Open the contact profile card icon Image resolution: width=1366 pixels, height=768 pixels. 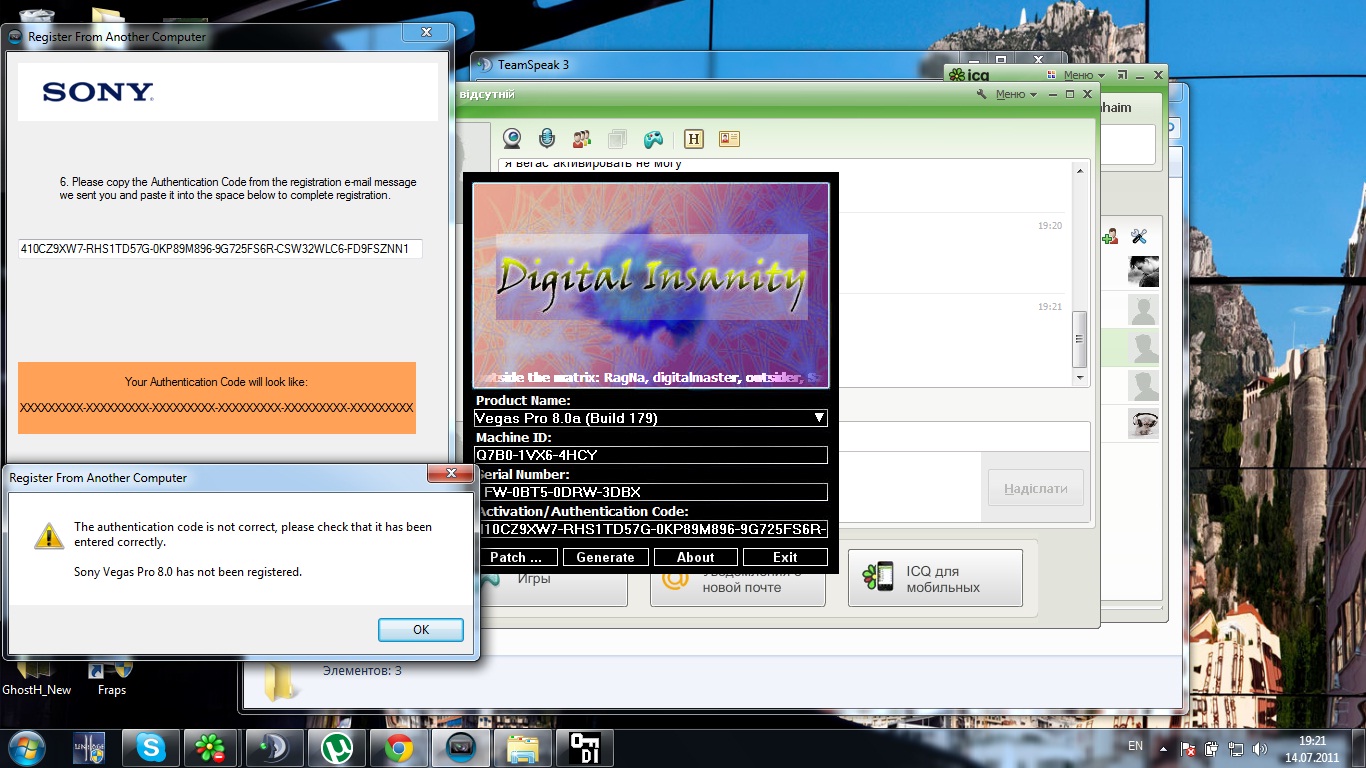pyautogui.click(x=729, y=139)
